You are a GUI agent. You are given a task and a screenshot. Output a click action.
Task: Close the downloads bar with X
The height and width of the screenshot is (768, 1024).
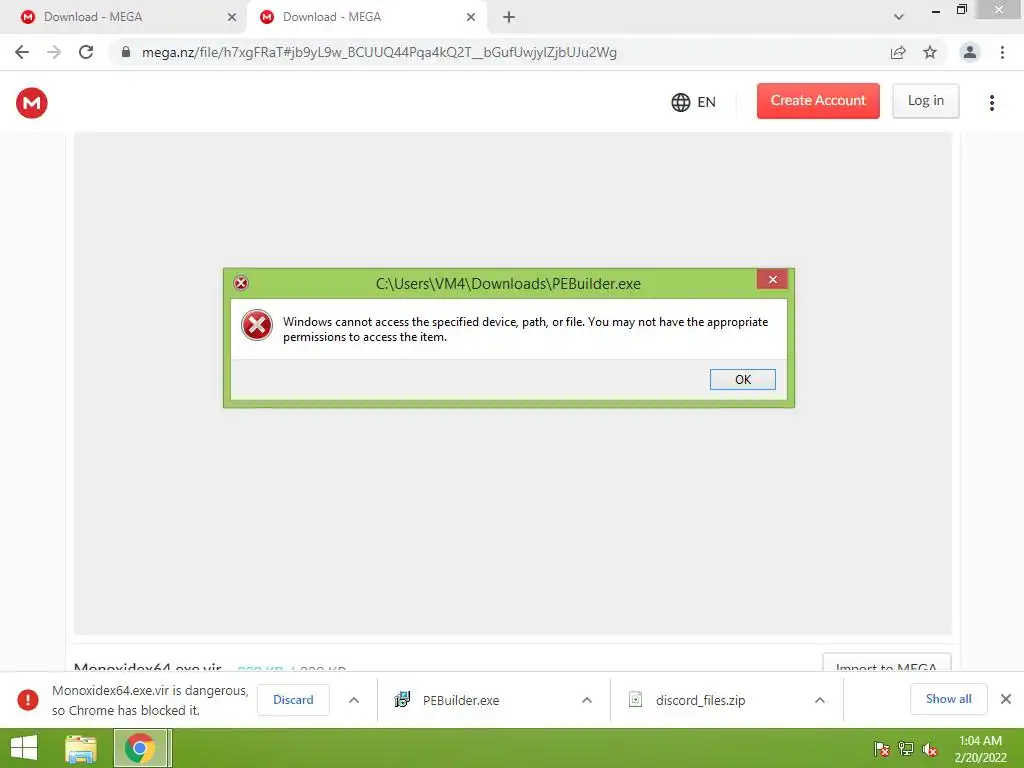coord(1006,699)
